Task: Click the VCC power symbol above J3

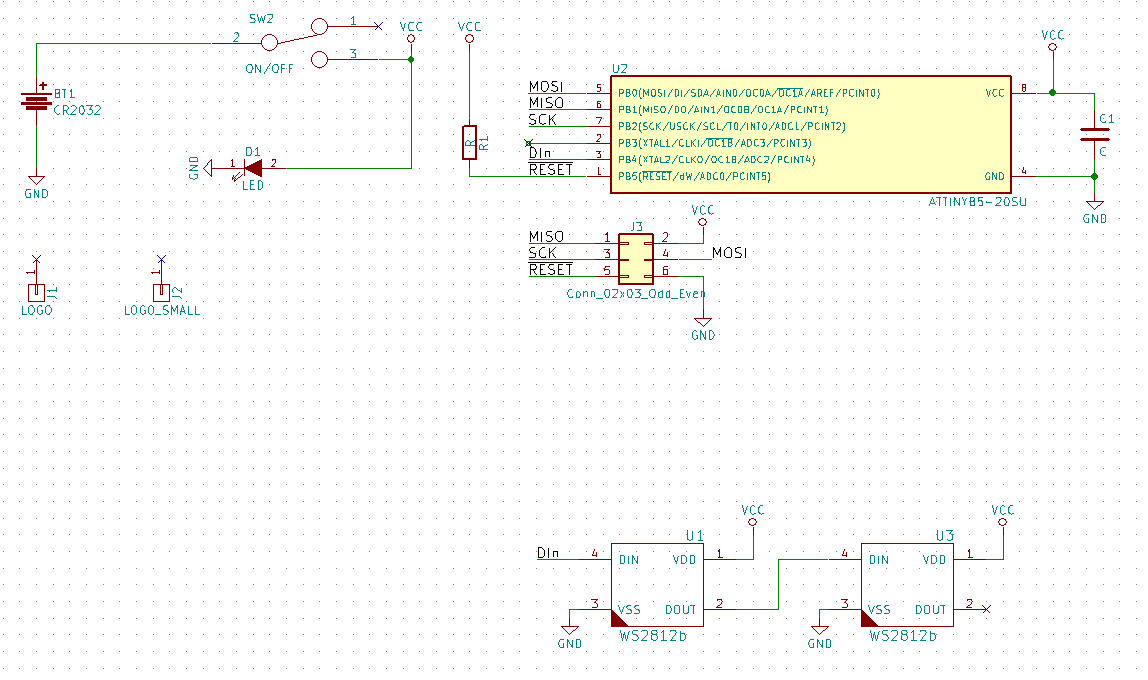Action: (x=703, y=215)
